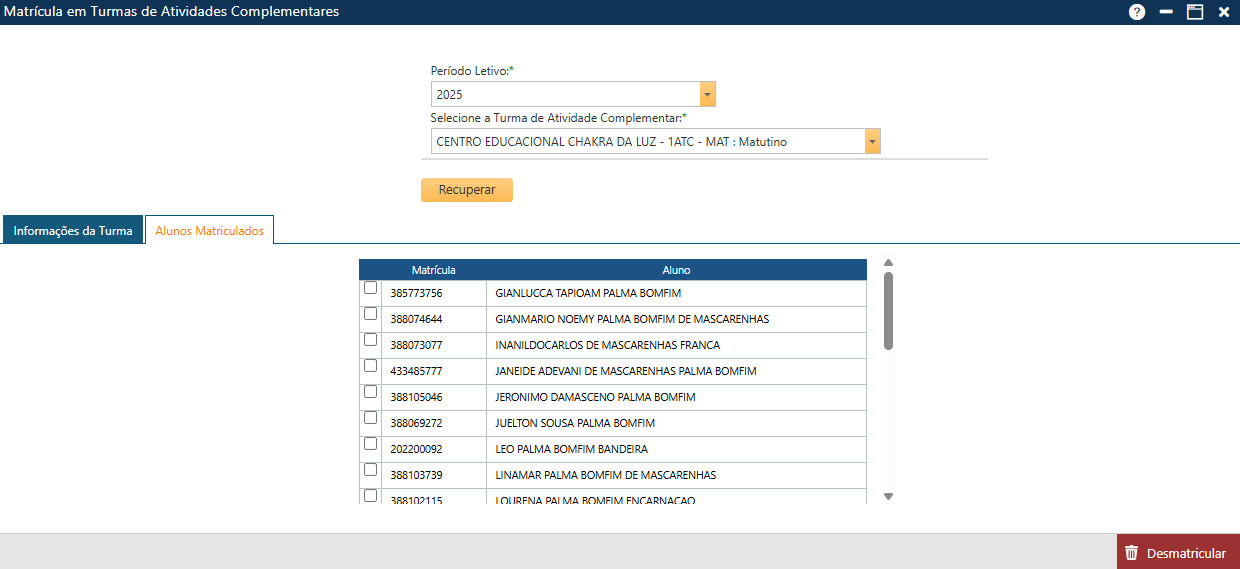Close the Matrícula em Turmas window
The height and width of the screenshot is (569, 1240).
pyautogui.click(x=1224, y=12)
